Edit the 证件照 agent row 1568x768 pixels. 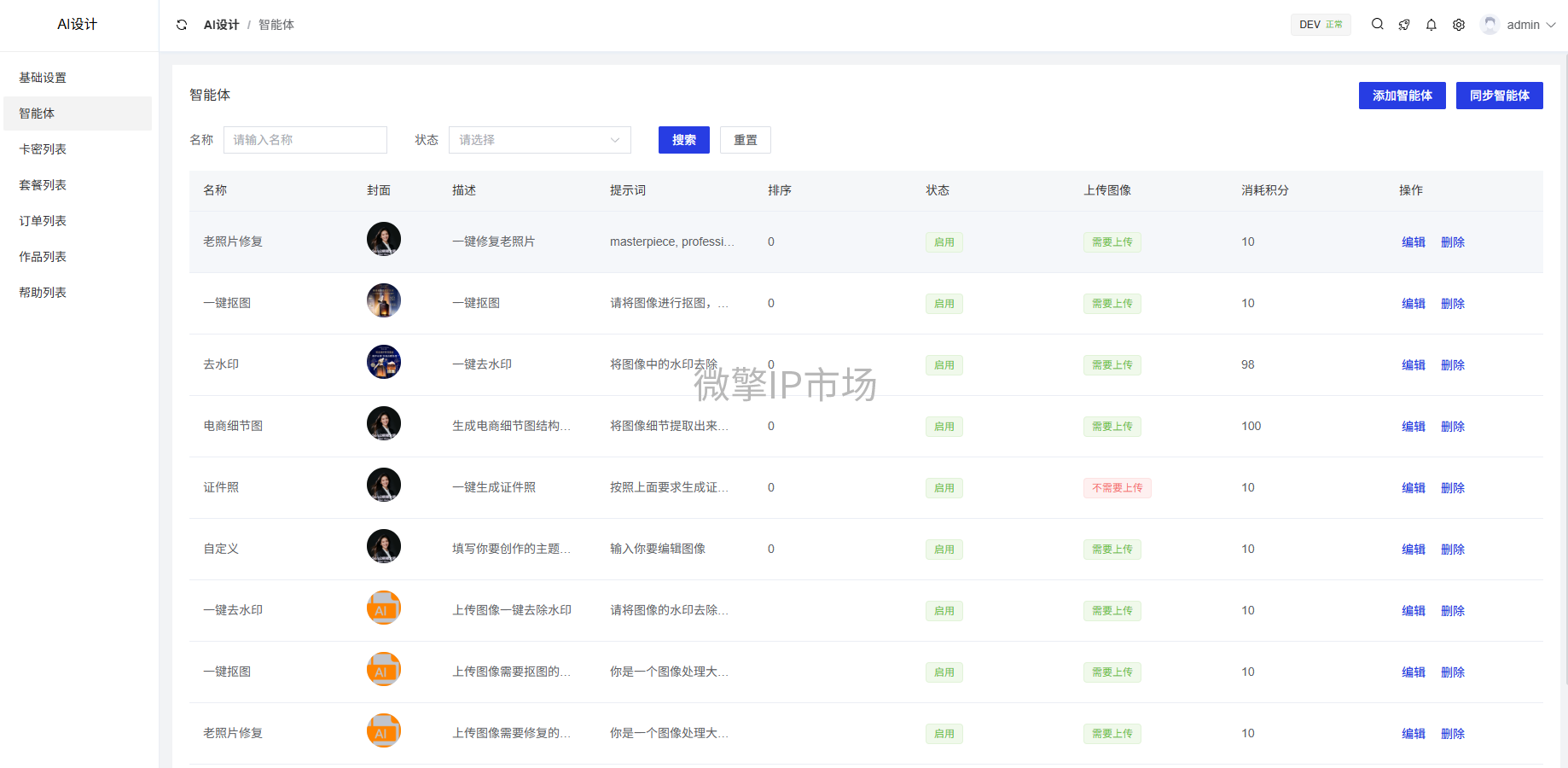(1413, 488)
